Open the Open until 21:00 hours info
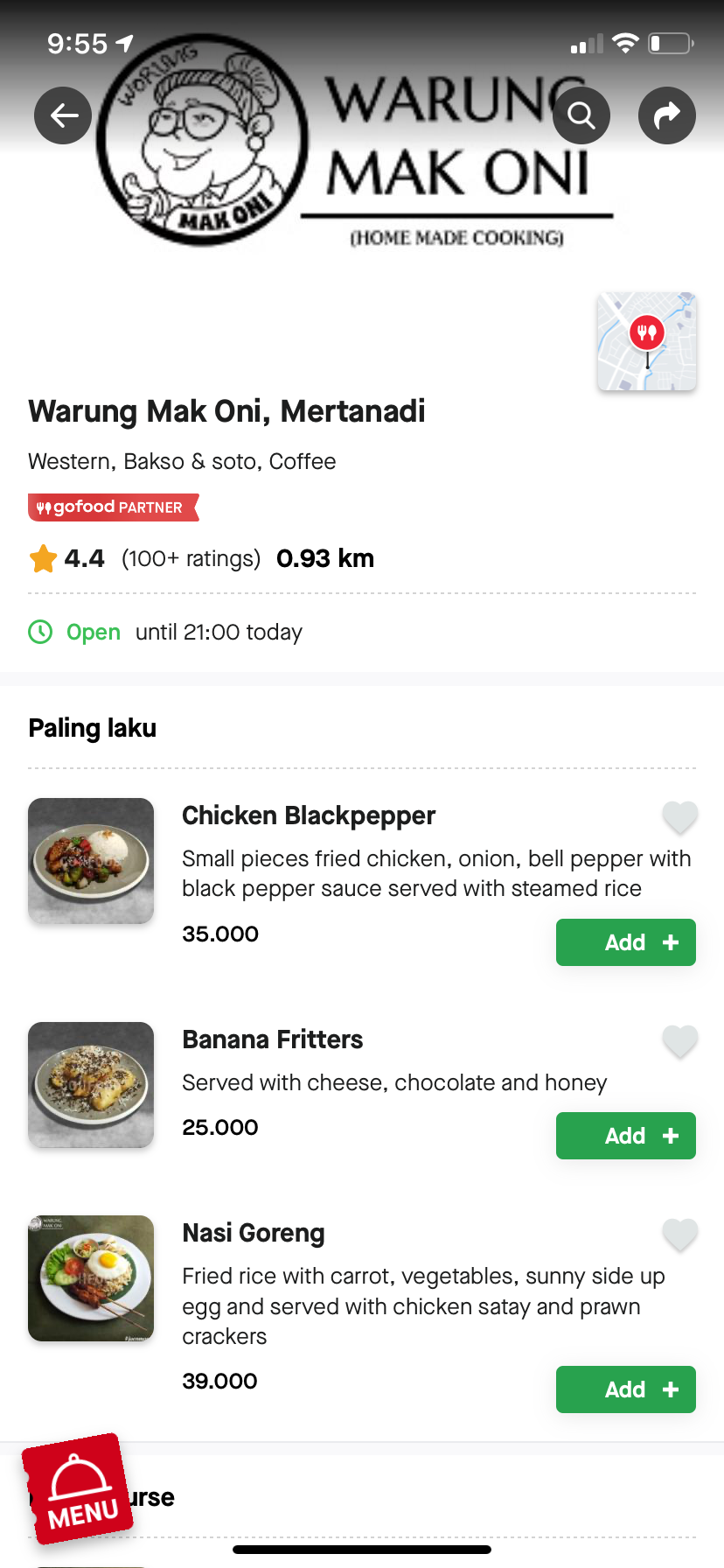This screenshot has height=1568, width=724. (x=184, y=632)
